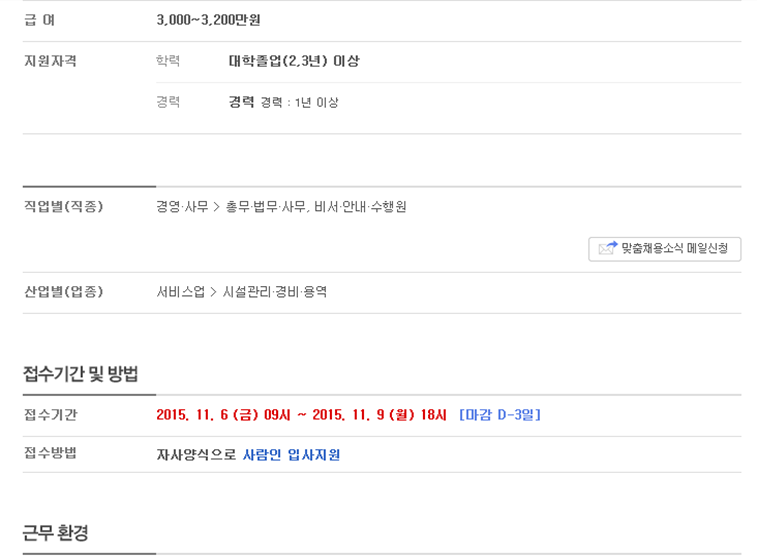Click the 산업별(업종) row label
This screenshot has width=757, height=558.
pos(64,292)
